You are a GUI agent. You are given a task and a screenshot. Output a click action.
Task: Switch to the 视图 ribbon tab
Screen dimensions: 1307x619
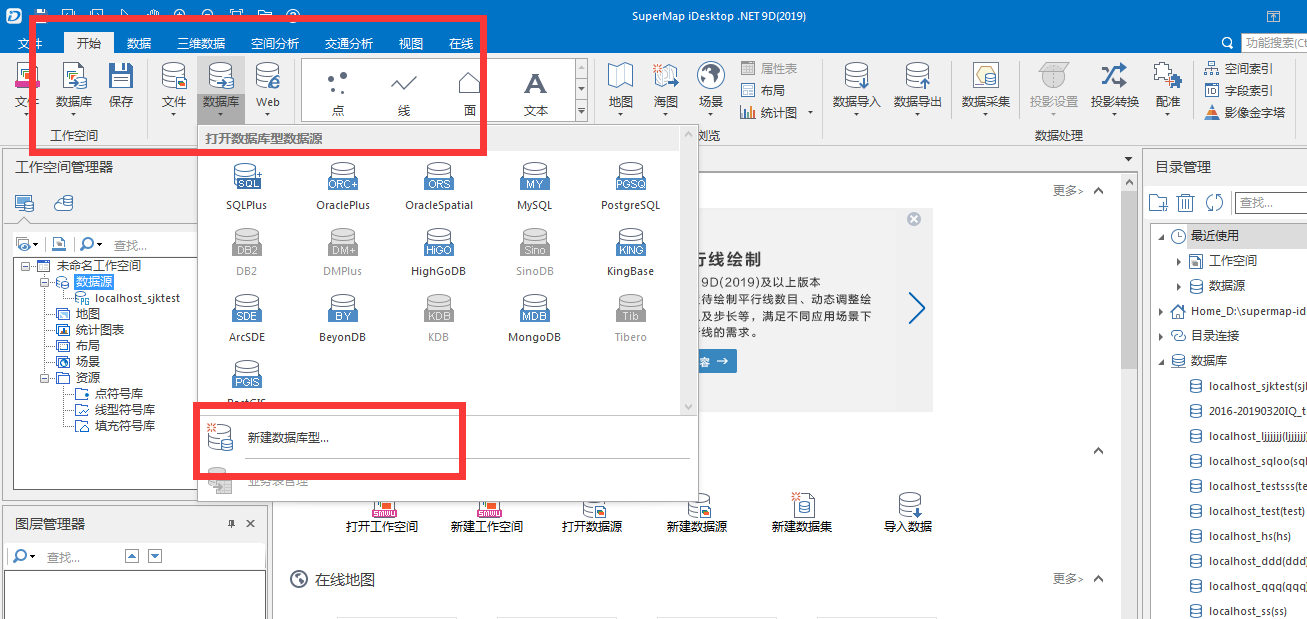pos(411,44)
